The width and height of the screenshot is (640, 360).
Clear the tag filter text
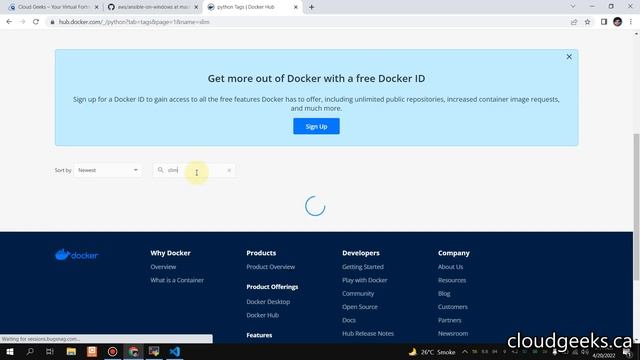pyautogui.click(x=229, y=170)
